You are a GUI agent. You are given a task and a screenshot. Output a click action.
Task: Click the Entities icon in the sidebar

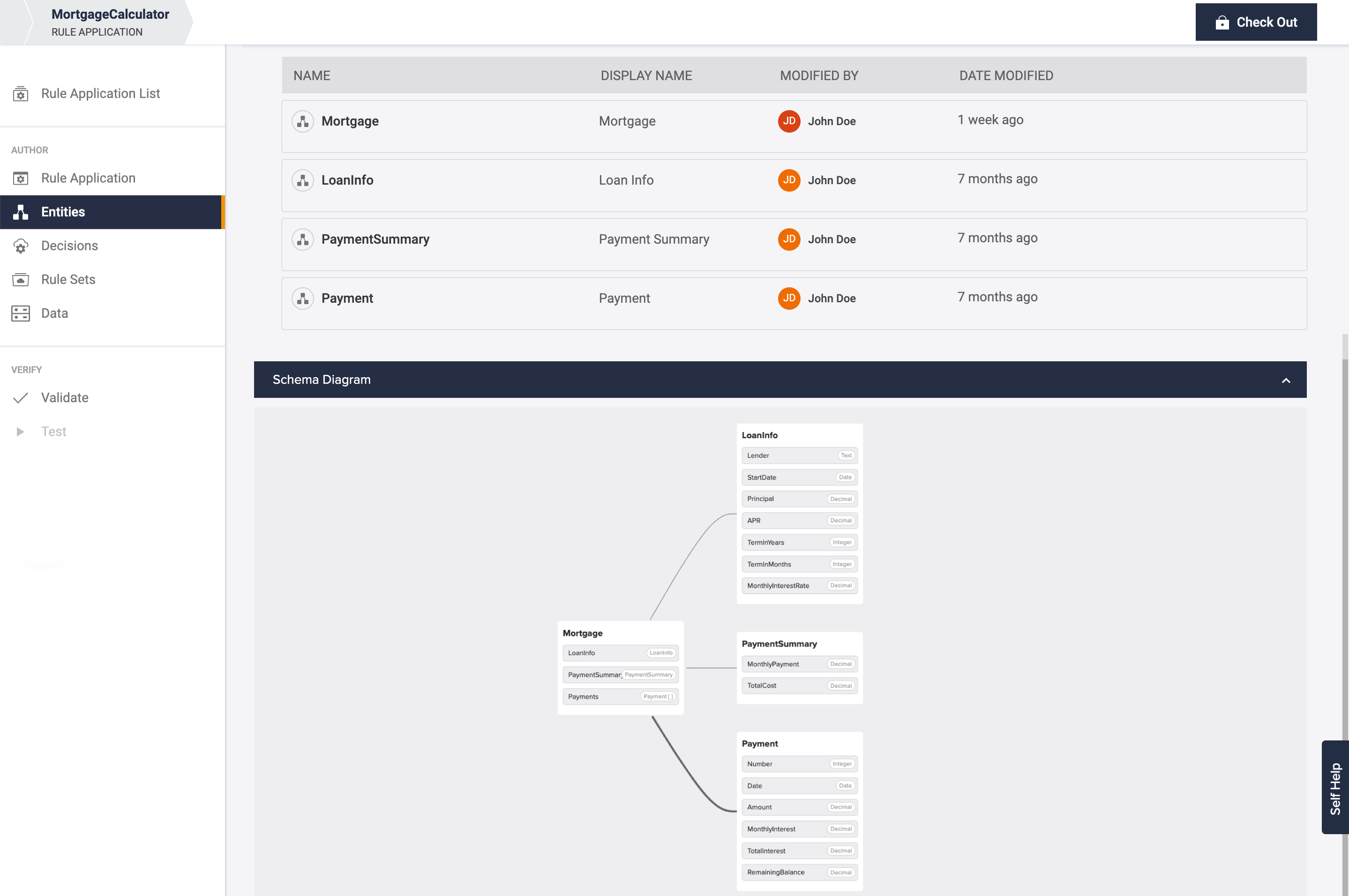click(x=21, y=212)
